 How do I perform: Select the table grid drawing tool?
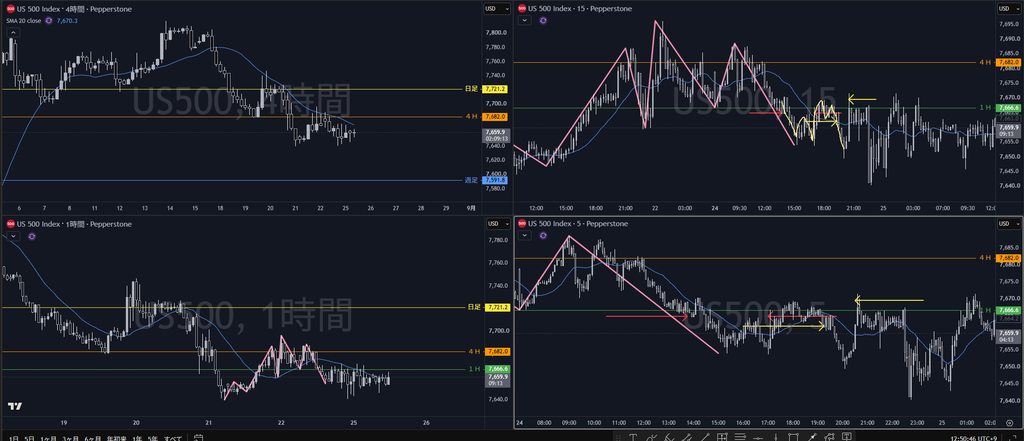(x=722, y=437)
